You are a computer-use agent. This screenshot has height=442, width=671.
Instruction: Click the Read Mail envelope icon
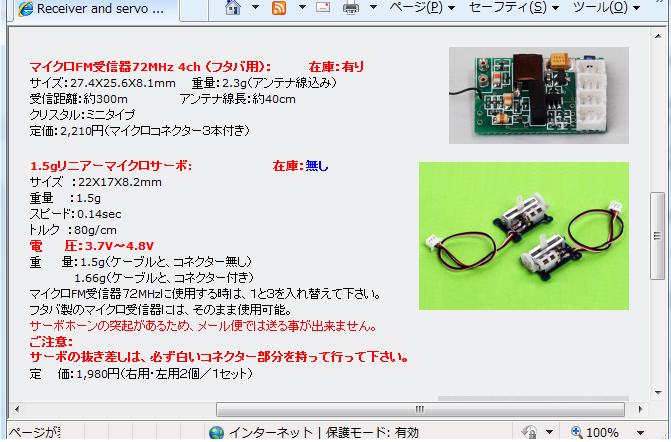(323, 7)
